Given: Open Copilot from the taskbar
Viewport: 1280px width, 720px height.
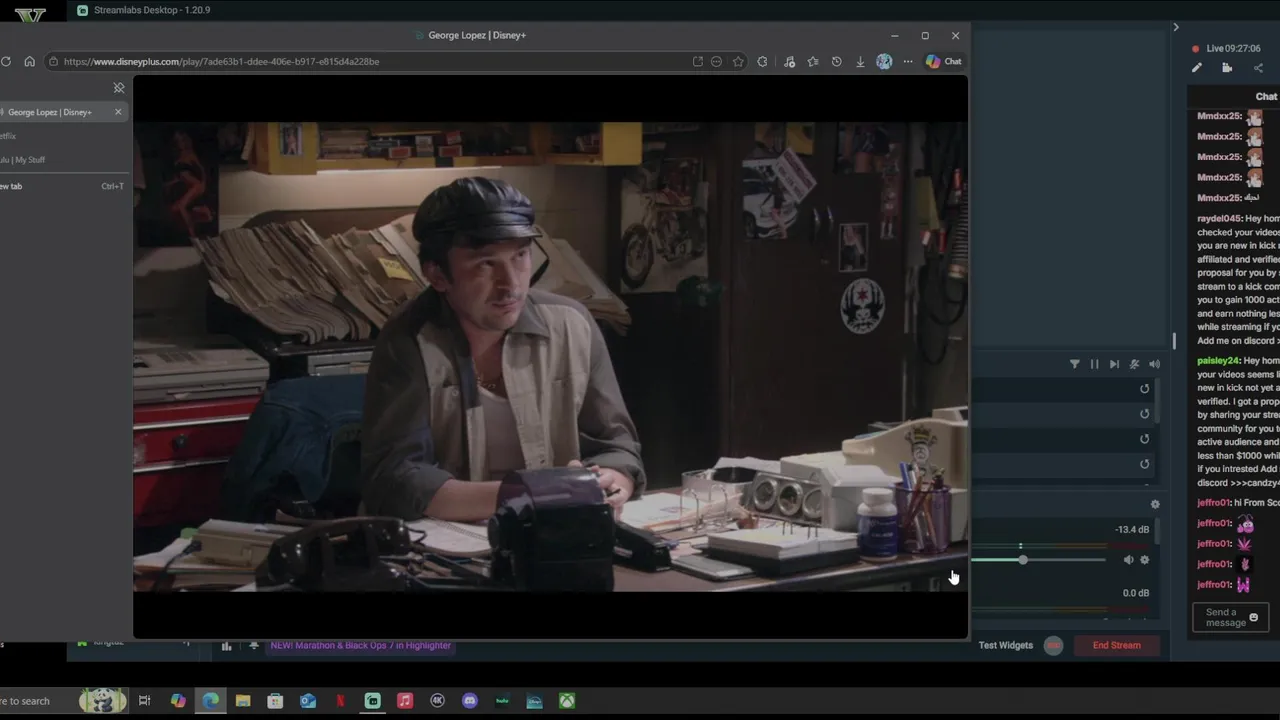Looking at the screenshot, I should (178, 701).
